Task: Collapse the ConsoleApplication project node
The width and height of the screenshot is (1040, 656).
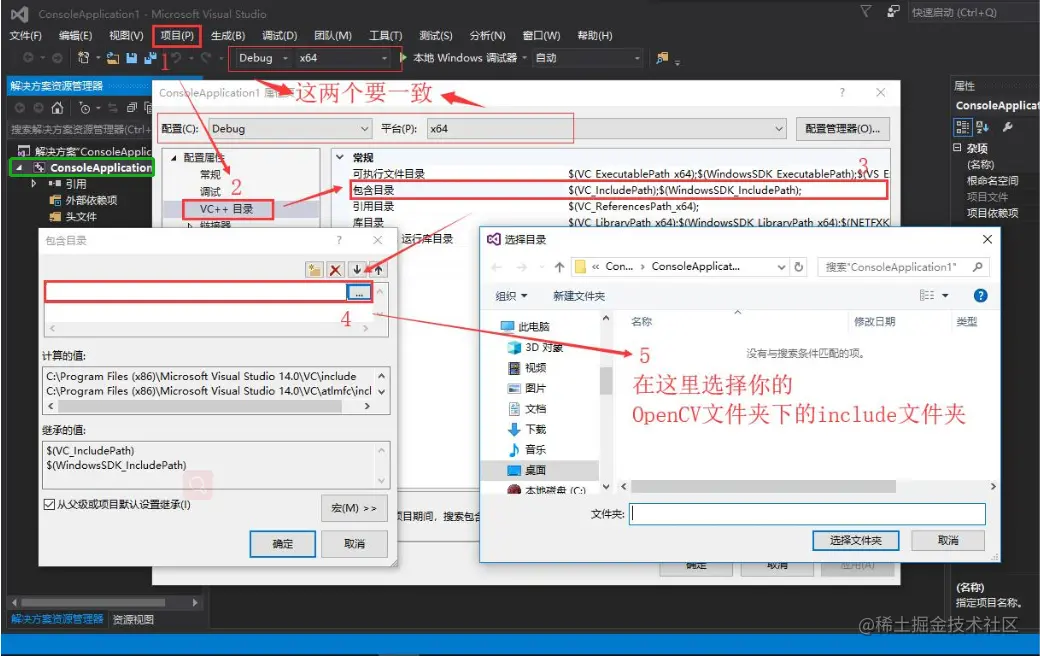Action: coord(19,168)
